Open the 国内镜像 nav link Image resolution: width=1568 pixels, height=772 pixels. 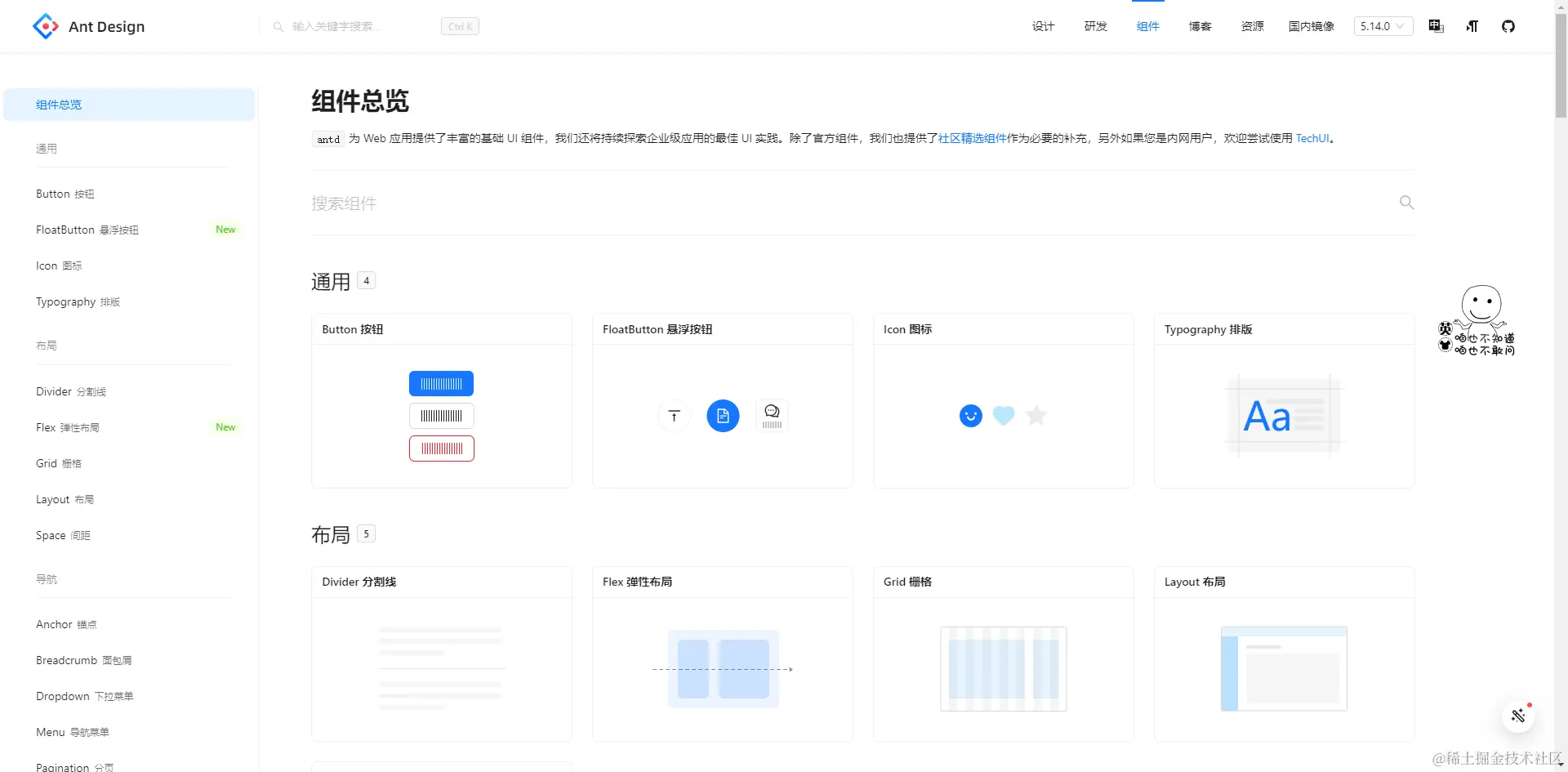1311,26
